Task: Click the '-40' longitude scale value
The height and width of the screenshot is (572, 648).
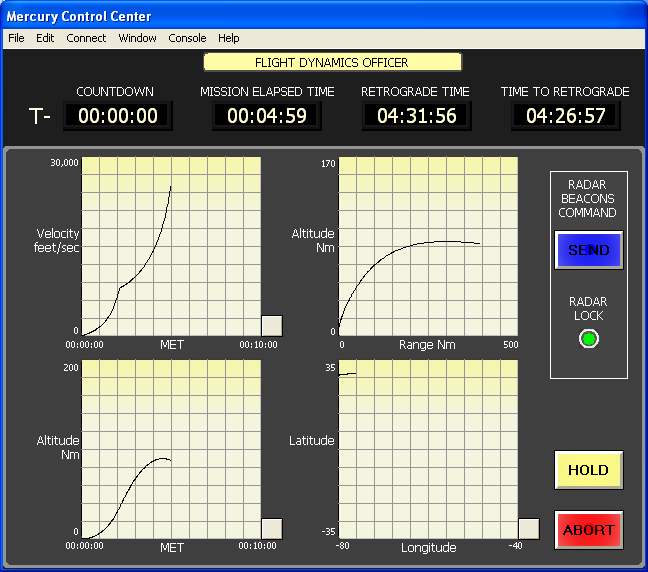Action: [x=515, y=546]
